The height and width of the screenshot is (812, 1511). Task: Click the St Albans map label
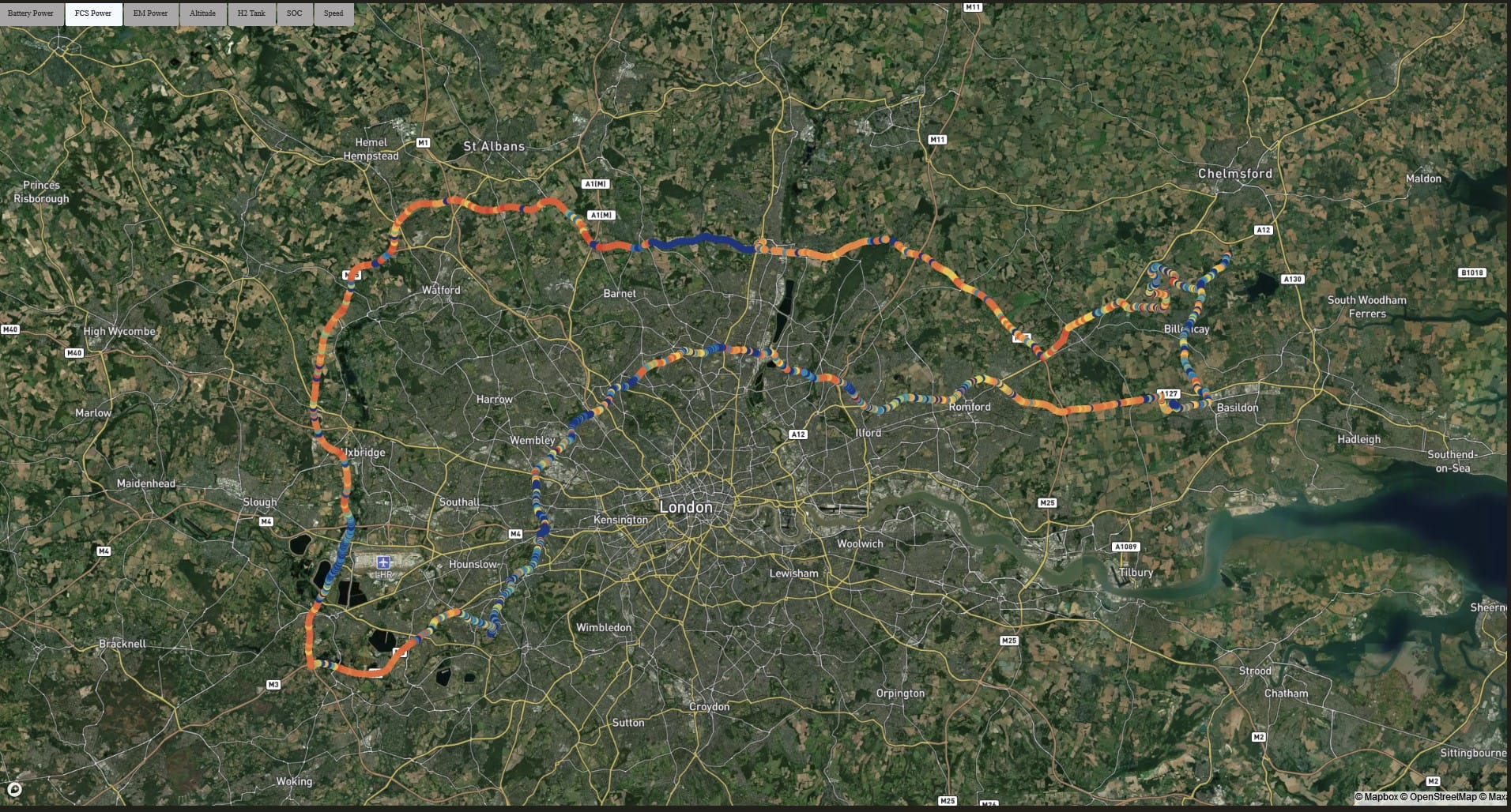(494, 146)
